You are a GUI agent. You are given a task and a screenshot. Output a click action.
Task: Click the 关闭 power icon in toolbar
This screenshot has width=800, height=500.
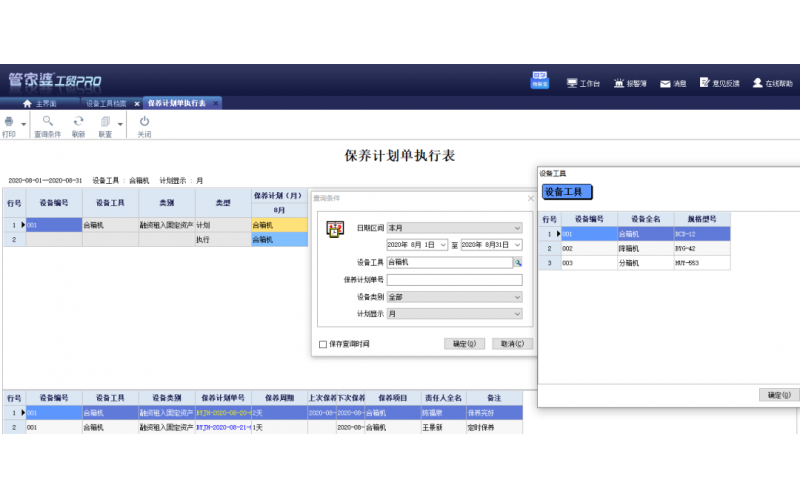[144, 121]
